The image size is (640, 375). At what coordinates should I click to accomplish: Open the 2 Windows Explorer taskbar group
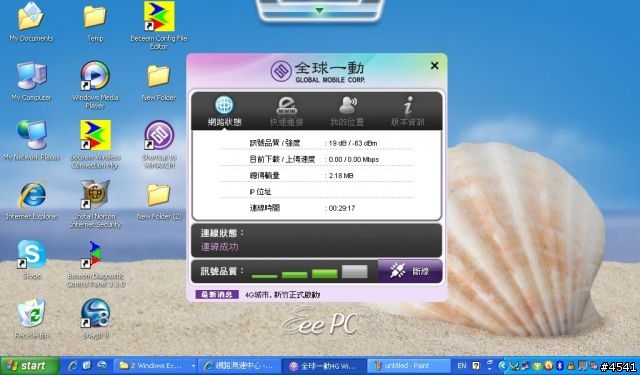tap(155, 366)
